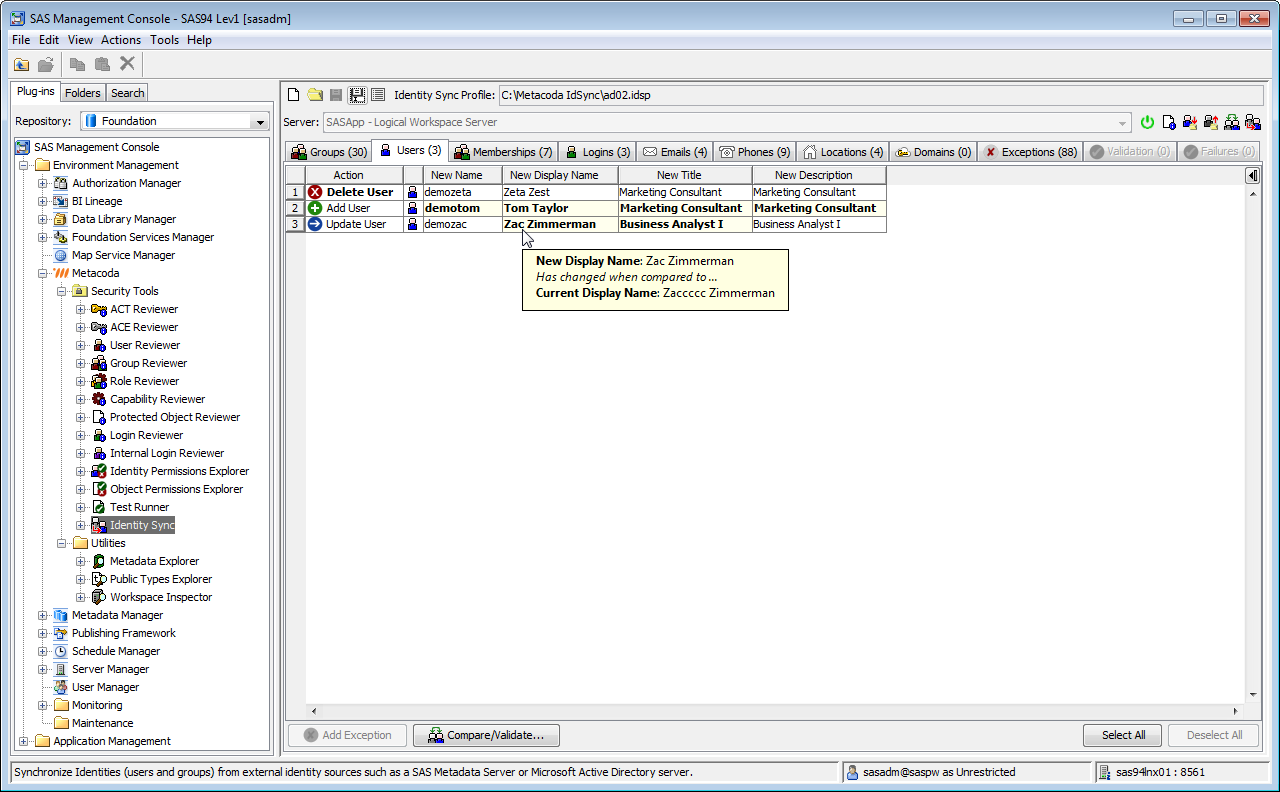
Task: Expand the Identity Sync node
Action: coord(80,525)
